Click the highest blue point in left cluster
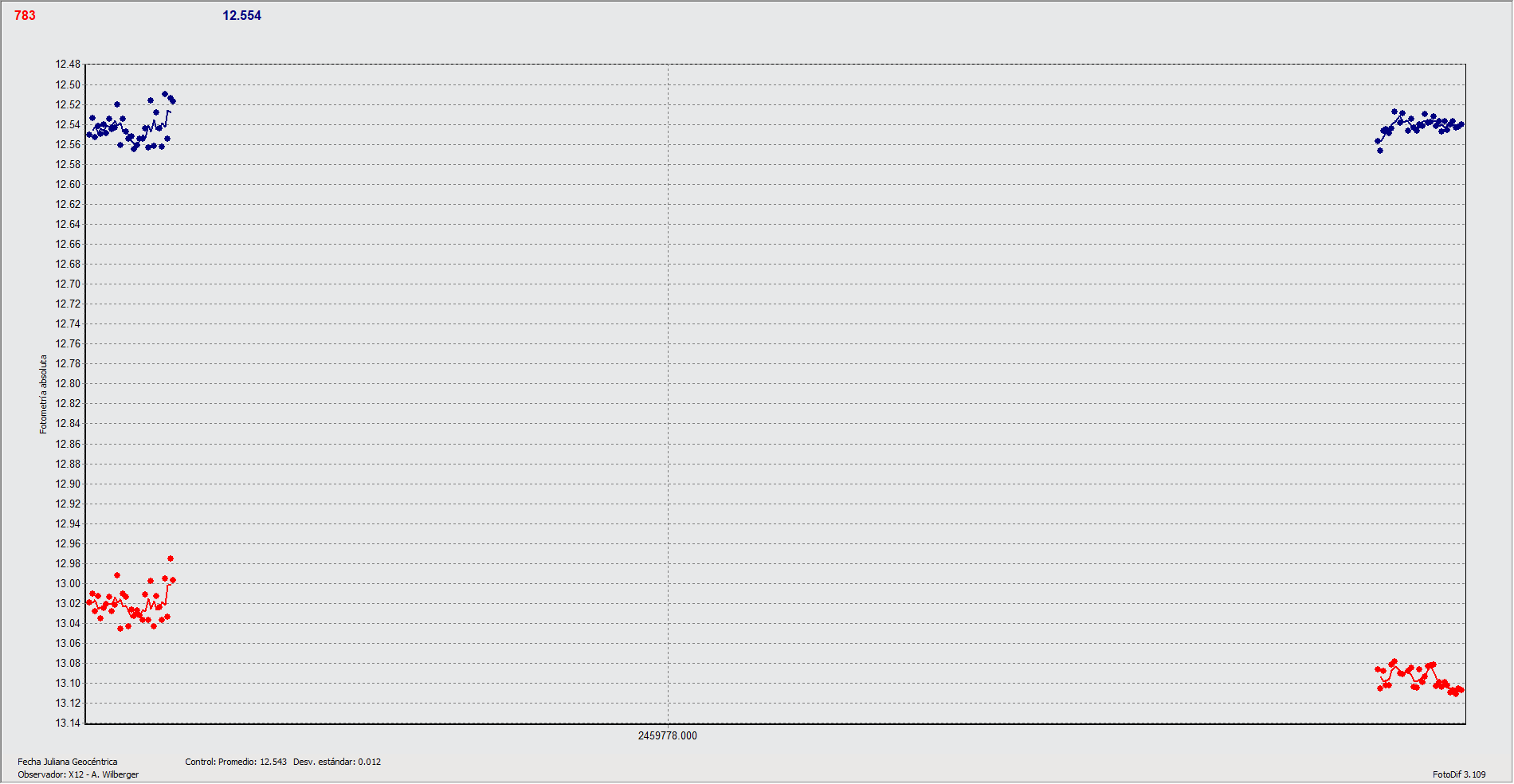 pyautogui.click(x=165, y=95)
